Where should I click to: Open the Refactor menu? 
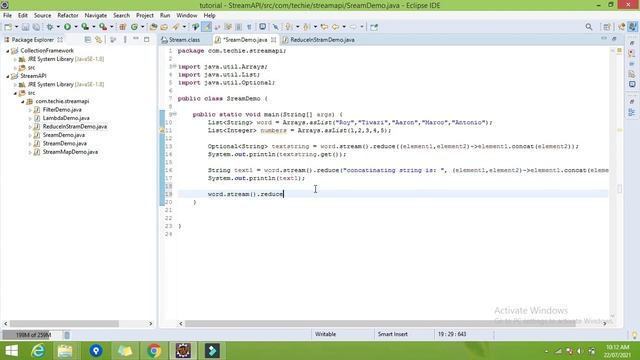click(x=68, y=15)
